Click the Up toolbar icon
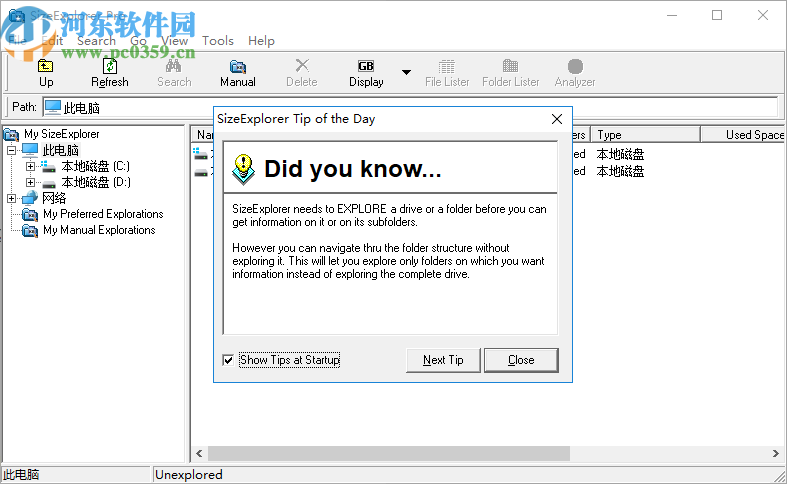 (46, 66)
